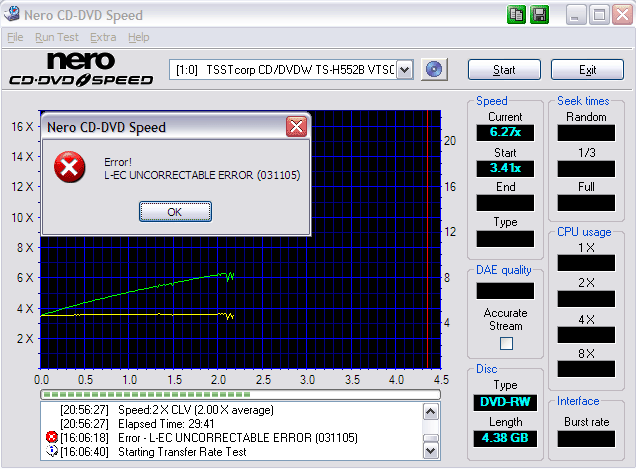Screen dimensions: 636x469
Task: Maximize the Nero CD-DVD Speed window
Action: pos(599,15)
